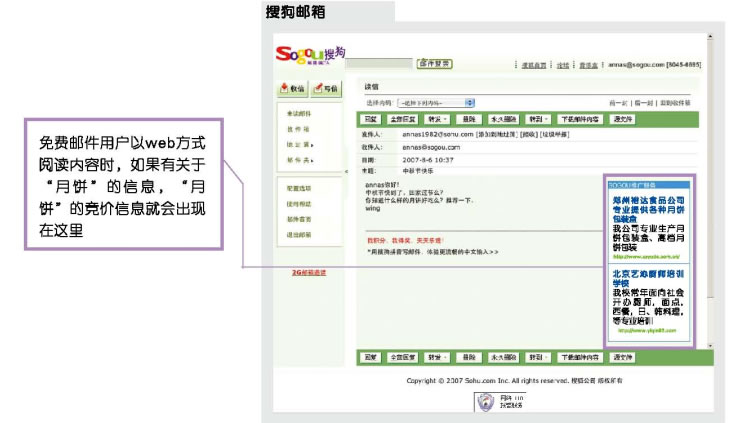The image size is (729, 423).
Task: Click [拒收] next to the sender
Action: coord(529,134)
